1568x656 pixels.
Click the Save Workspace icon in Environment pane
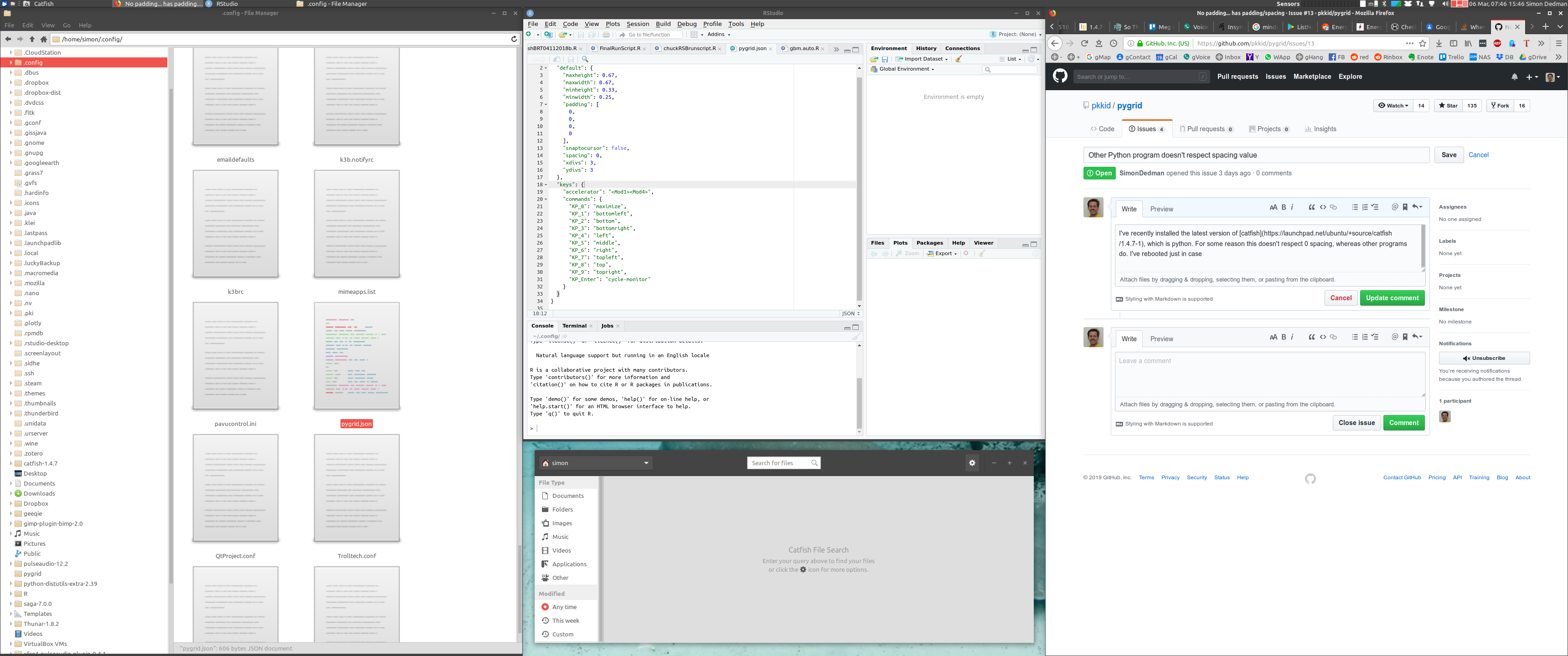885,59
